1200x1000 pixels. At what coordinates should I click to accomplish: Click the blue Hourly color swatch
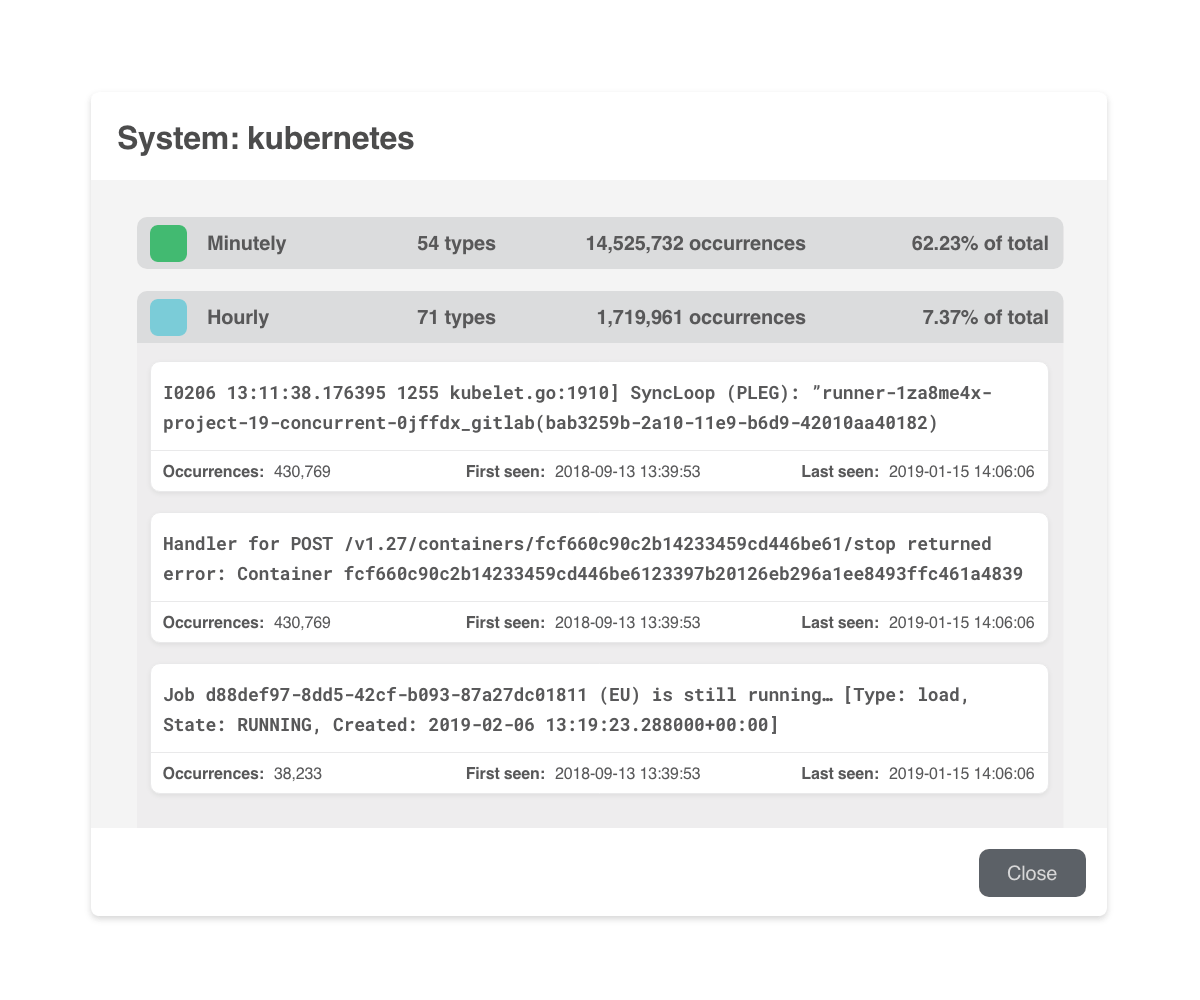coord(168,317)
